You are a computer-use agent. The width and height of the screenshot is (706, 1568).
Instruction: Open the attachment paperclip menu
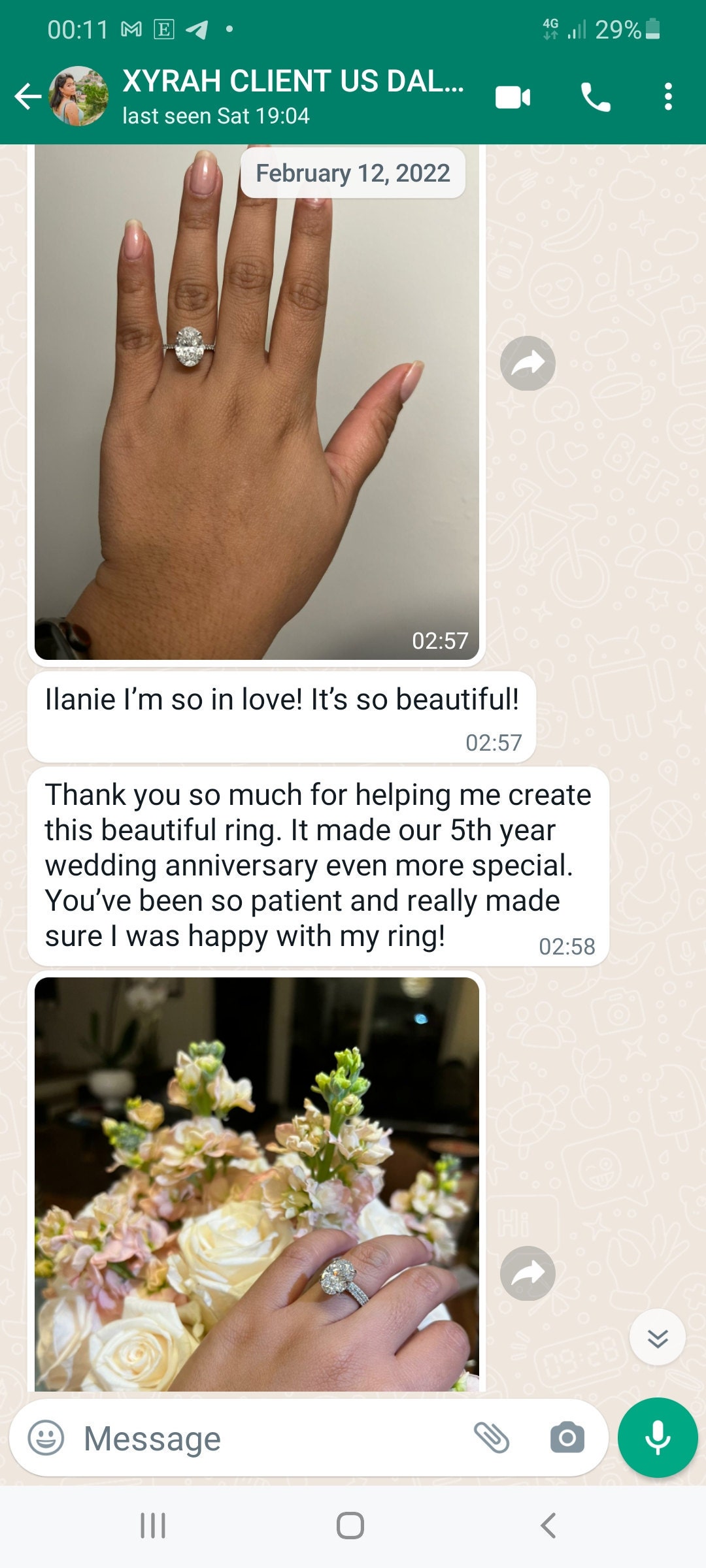(x=492, y=1437)
